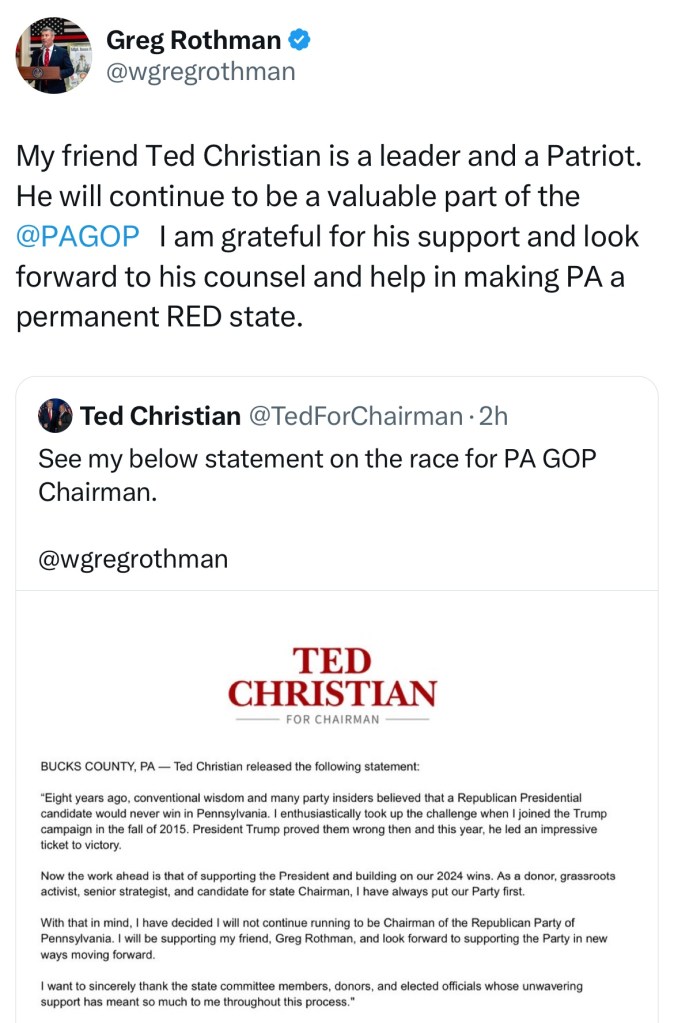This screenshot has height=1023, width=674.
Task: Click the blue verified badge
Action: tap(300, 40)
